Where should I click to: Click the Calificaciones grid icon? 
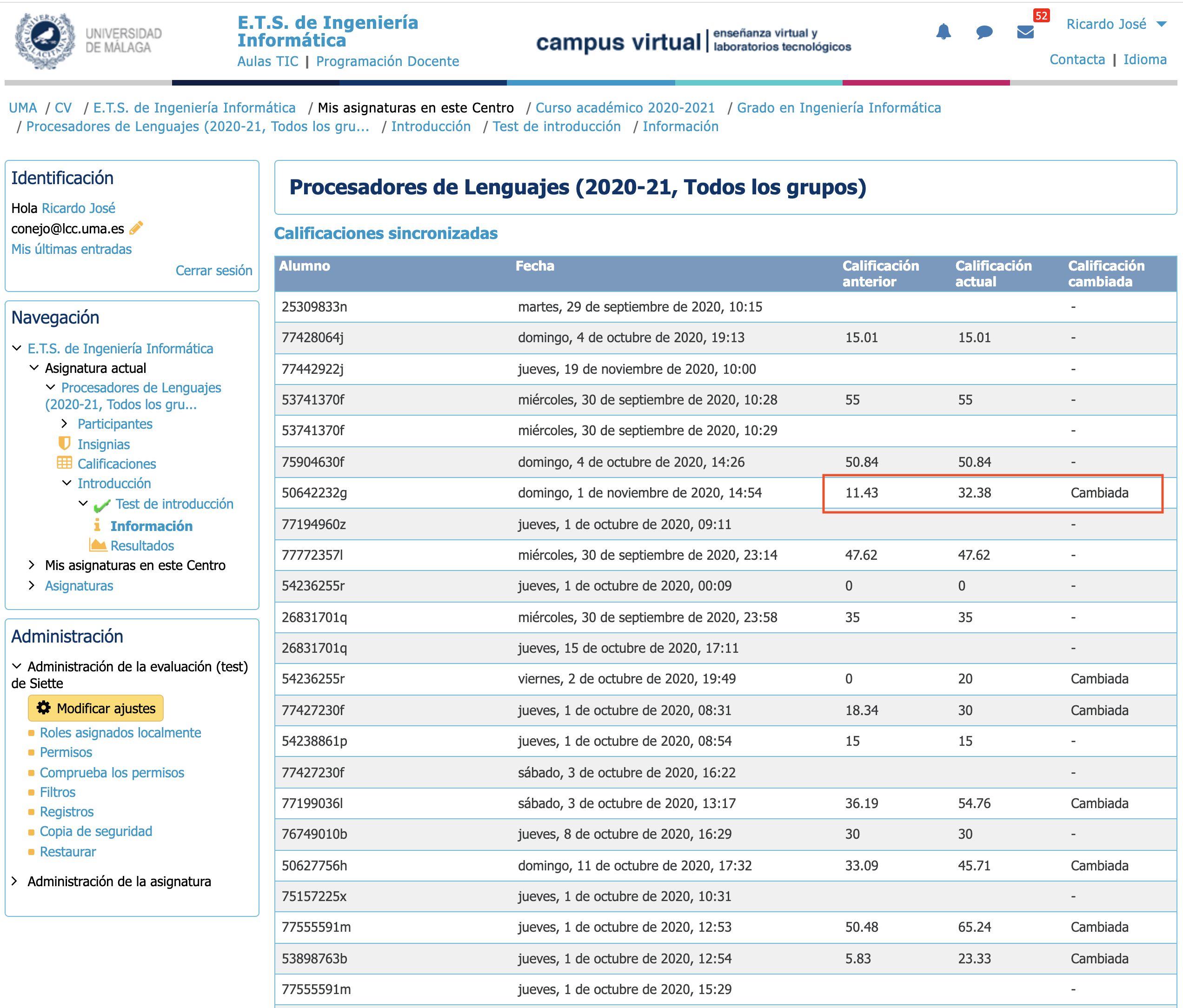coord(65,463)
